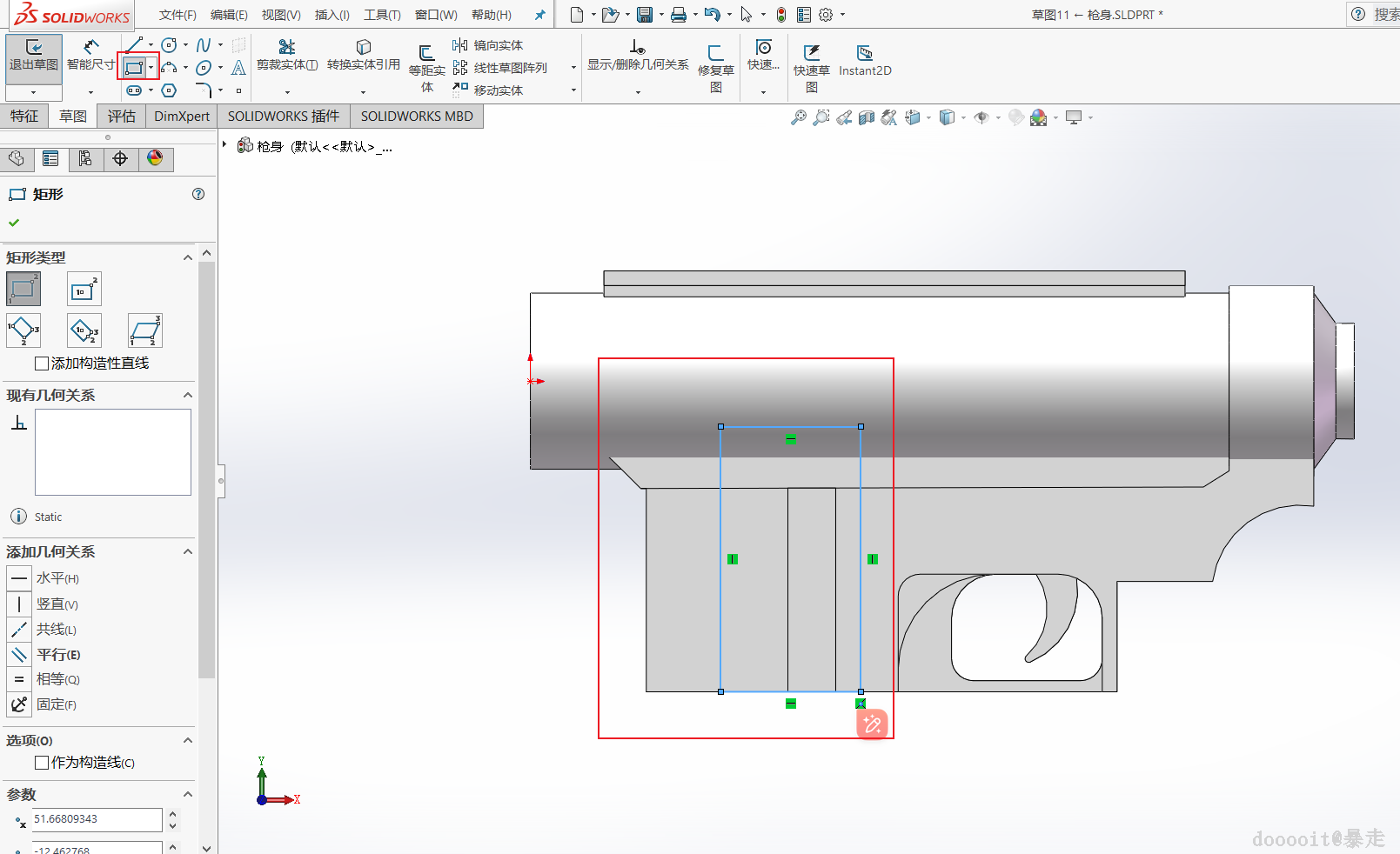Open the Instant2D tool
Image resolution: width=1400 pixels, height=854 pixels.
pos(865,60)
